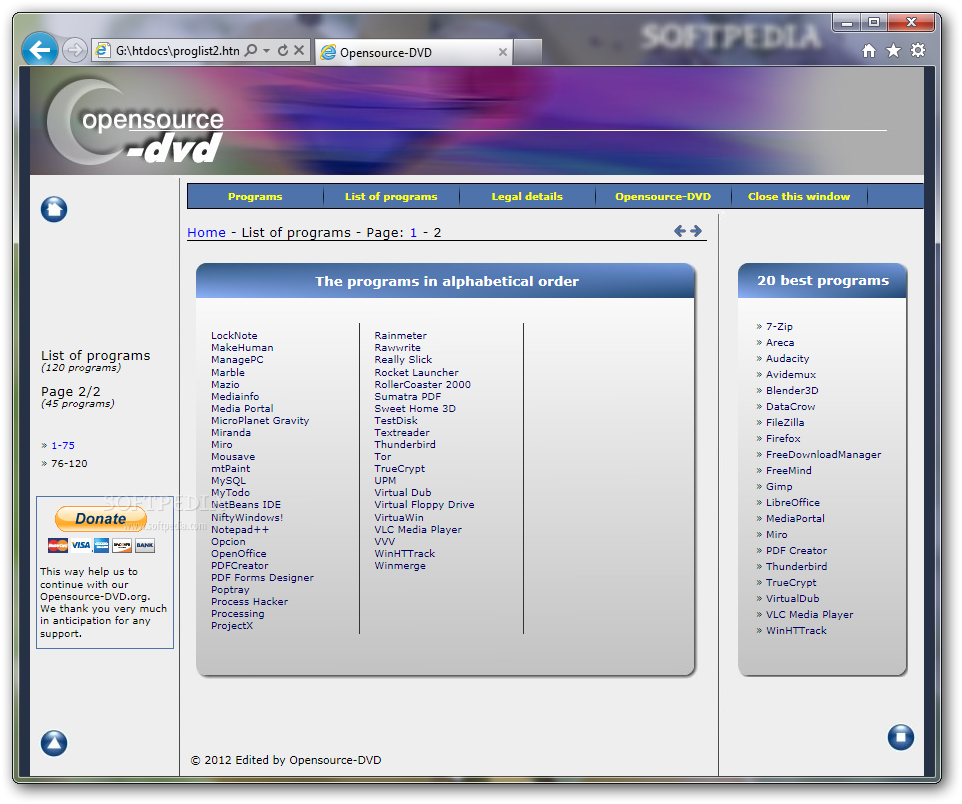The width and height of the screenshot is (962, 804).
Task: Click the payment cards image under Donate
Action: click(x=101, y=545)
